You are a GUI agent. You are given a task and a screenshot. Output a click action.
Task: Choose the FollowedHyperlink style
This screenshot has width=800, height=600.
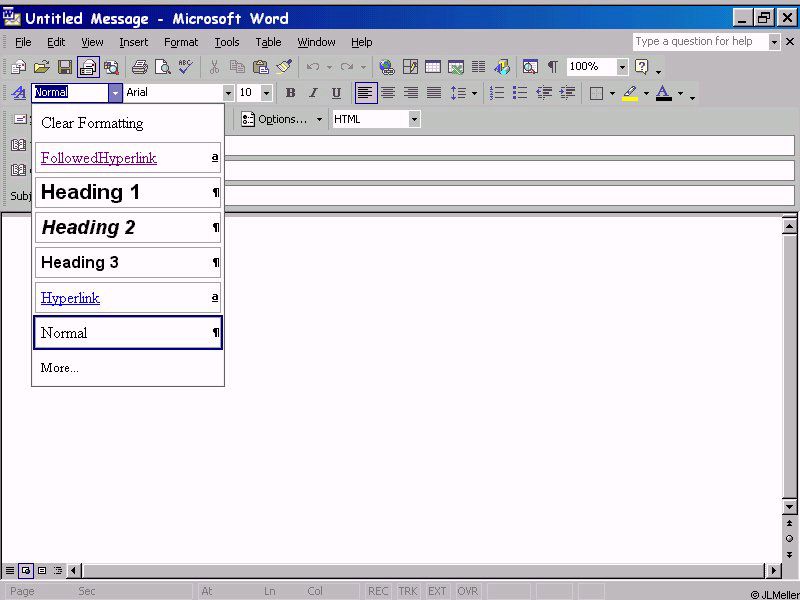[128, 158]
